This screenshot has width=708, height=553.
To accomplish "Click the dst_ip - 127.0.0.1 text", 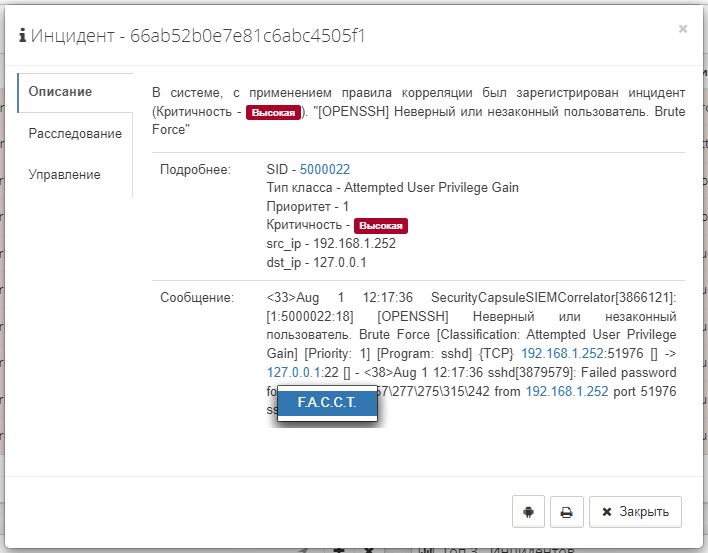I will tap(317, 263).
